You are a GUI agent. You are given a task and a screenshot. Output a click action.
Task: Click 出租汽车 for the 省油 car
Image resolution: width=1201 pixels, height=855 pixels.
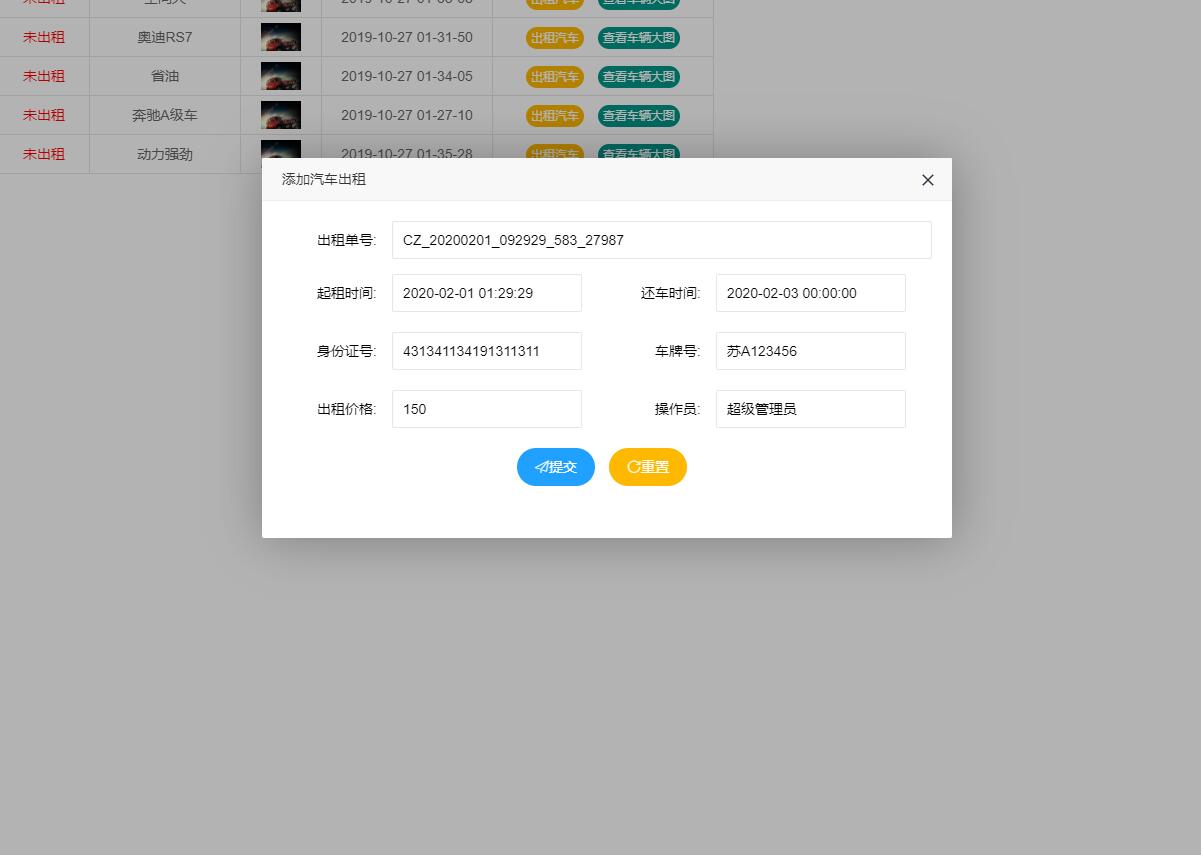[x=554, y=77]
